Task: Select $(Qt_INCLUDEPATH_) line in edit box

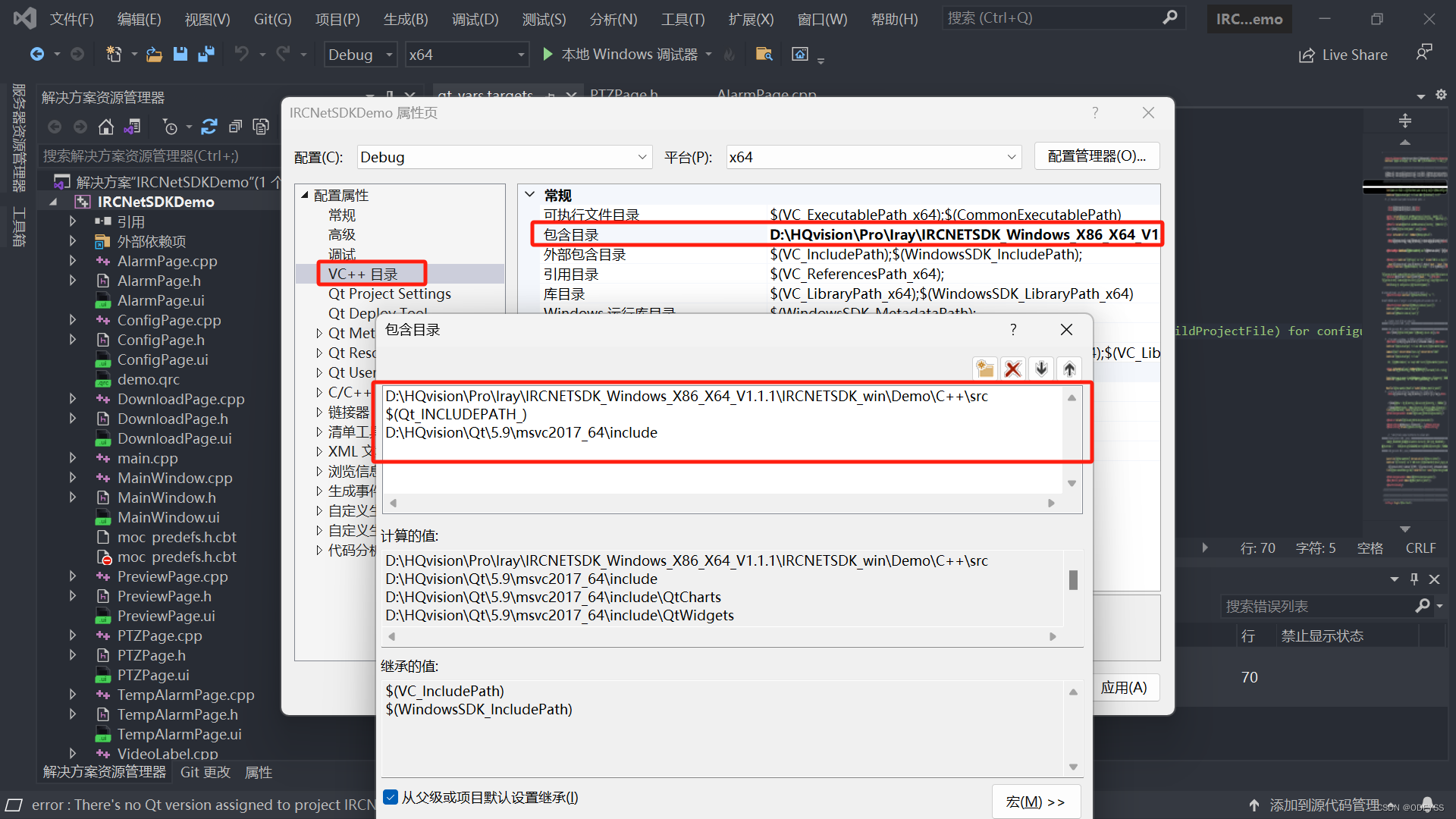Action: (x=456, y=414)
